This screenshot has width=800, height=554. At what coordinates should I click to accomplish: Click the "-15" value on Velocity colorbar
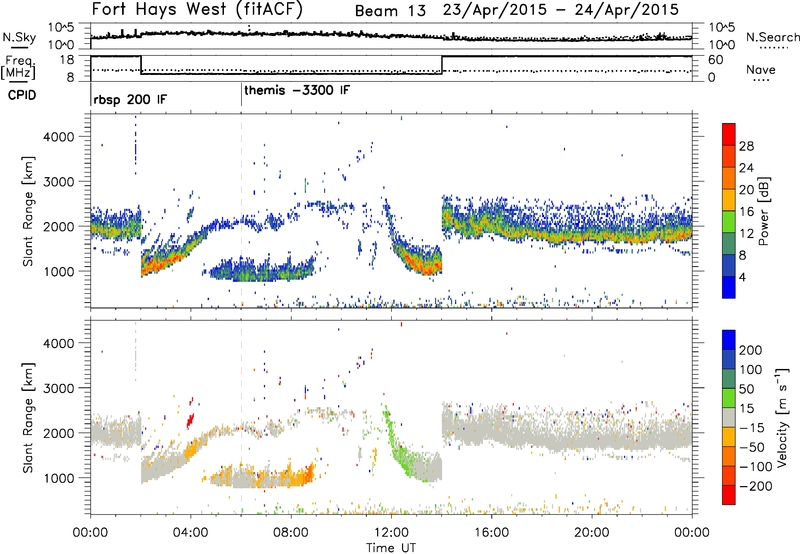click(752, 427)
